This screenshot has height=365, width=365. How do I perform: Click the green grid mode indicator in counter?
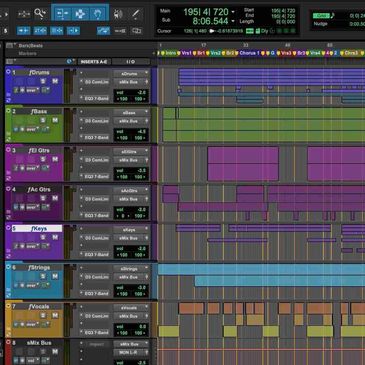(250, 31)
